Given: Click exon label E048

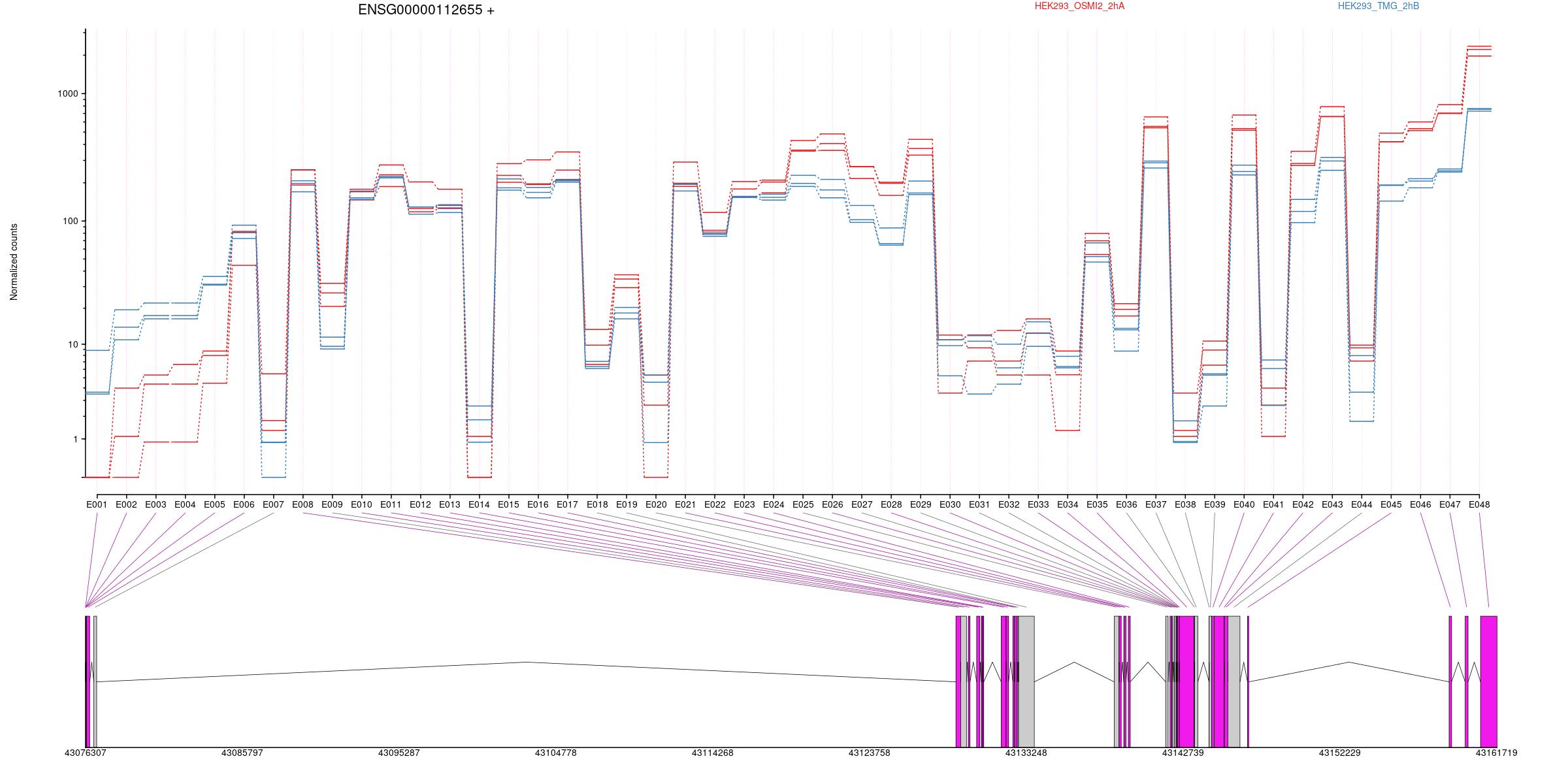Looking at the screenshot, I should click(x=1479, y=504).
